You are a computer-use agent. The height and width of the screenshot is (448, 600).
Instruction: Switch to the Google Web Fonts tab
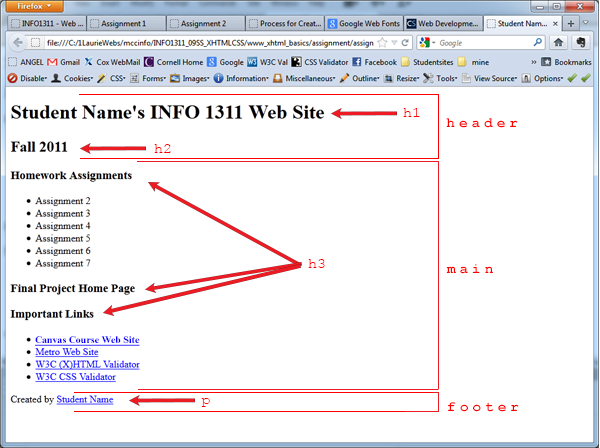coord(364,24)
